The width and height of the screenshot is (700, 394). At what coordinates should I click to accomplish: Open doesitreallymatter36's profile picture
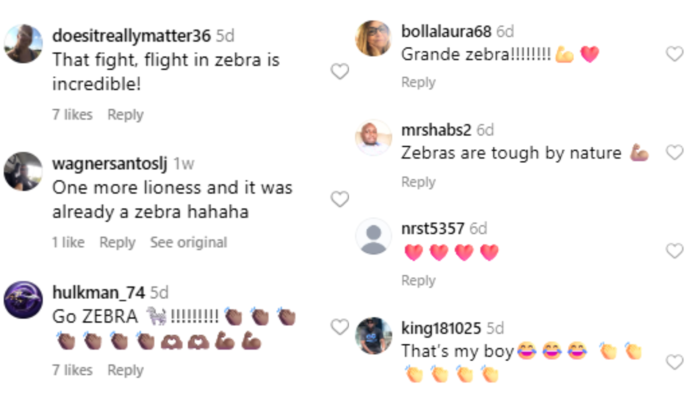tap(23, 43)
